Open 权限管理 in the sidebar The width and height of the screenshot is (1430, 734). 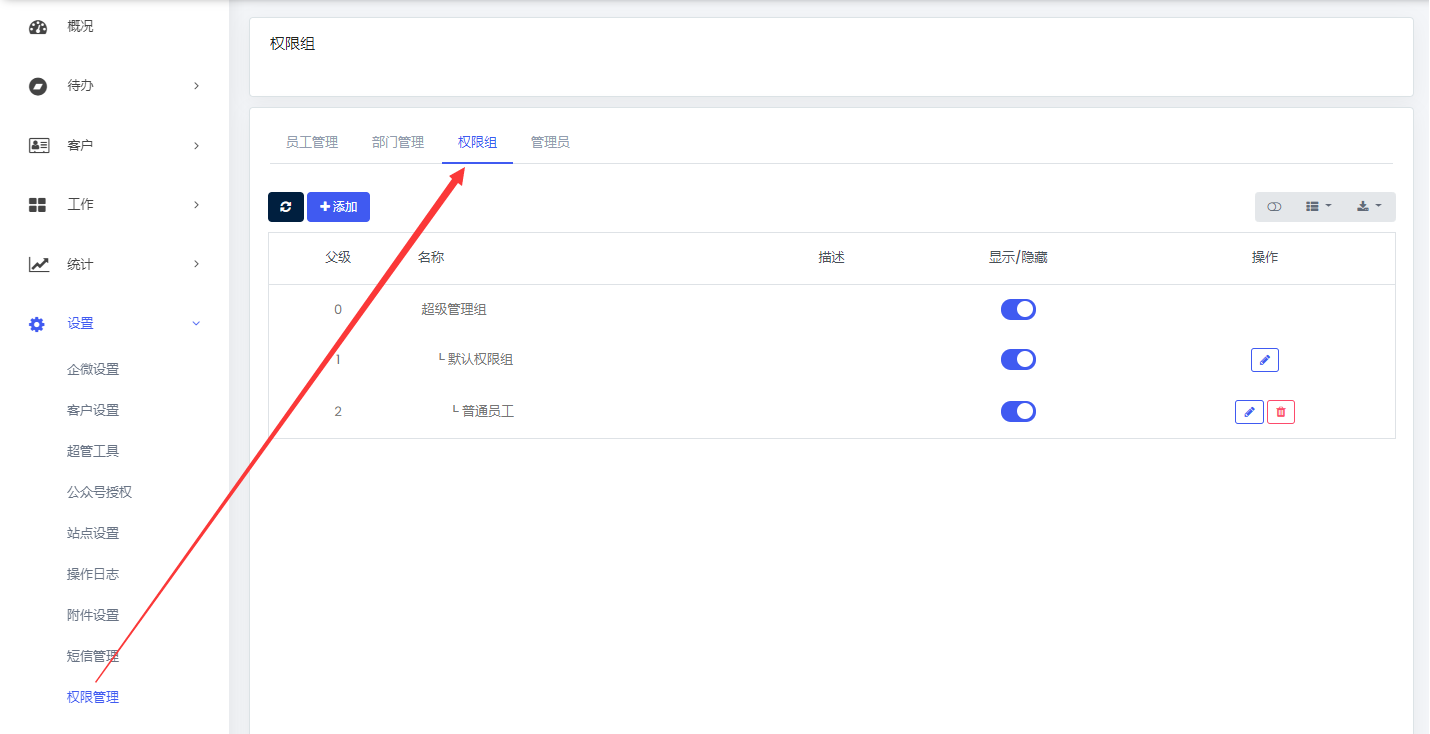pyautogui.click(x=93, y=698)
